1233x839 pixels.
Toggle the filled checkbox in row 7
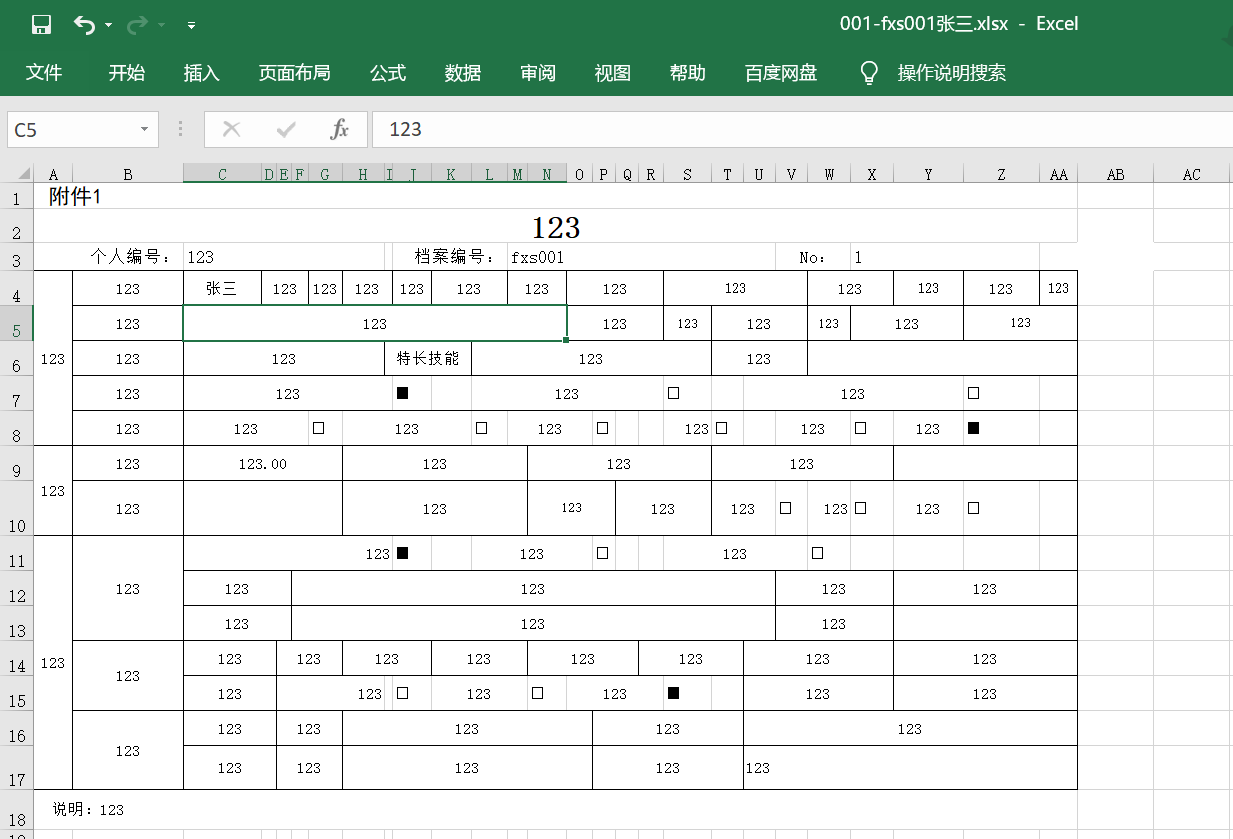coord(402,393)
